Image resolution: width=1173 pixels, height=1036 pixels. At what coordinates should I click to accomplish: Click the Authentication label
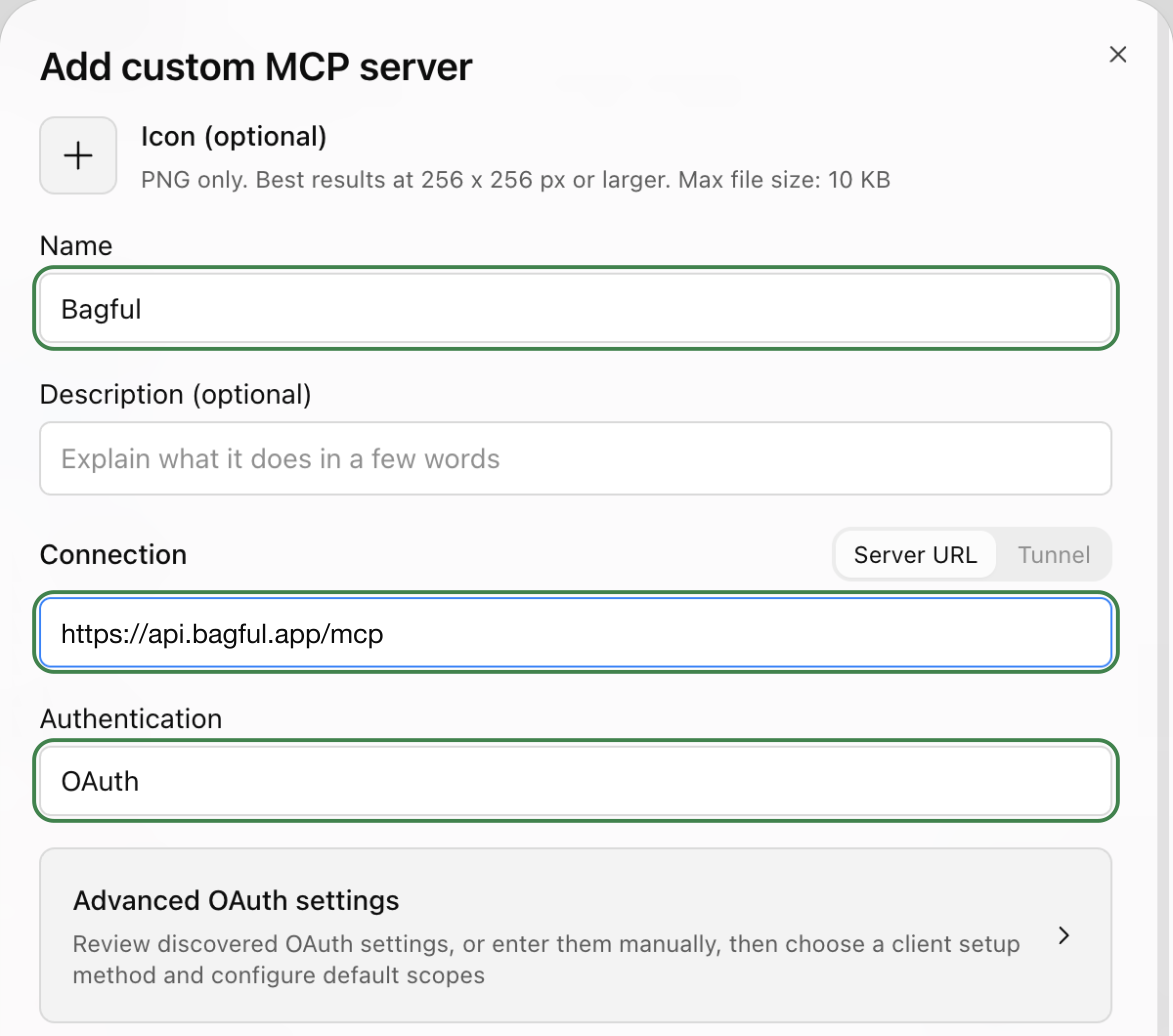[x=131, y=719]
